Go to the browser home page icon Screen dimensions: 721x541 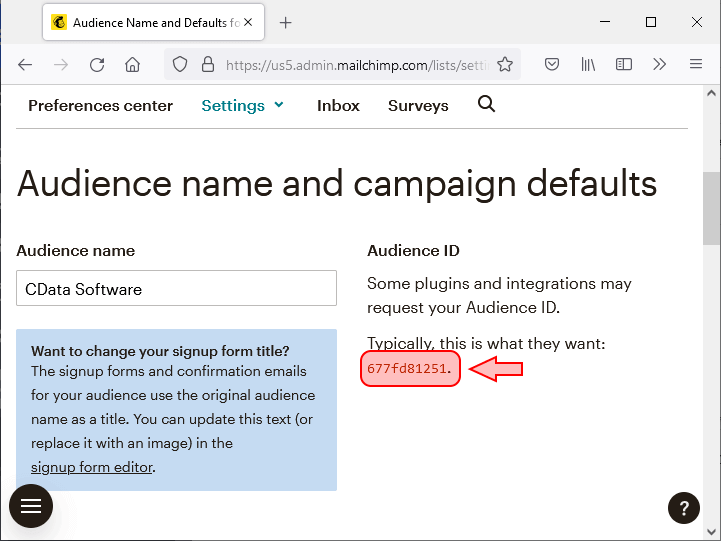(132, 64)
